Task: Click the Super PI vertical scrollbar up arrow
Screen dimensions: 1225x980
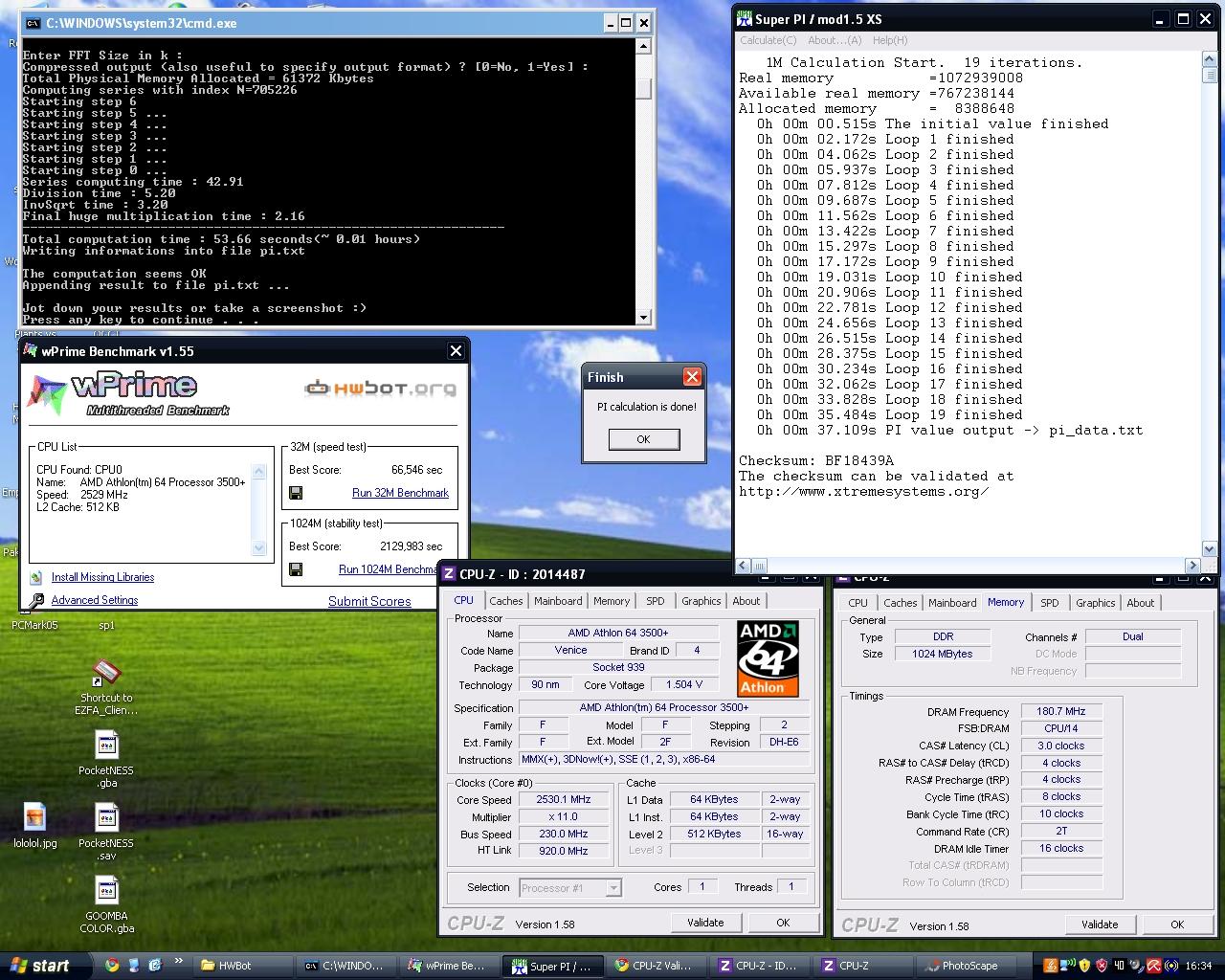Action: (x=1209, y=59)
